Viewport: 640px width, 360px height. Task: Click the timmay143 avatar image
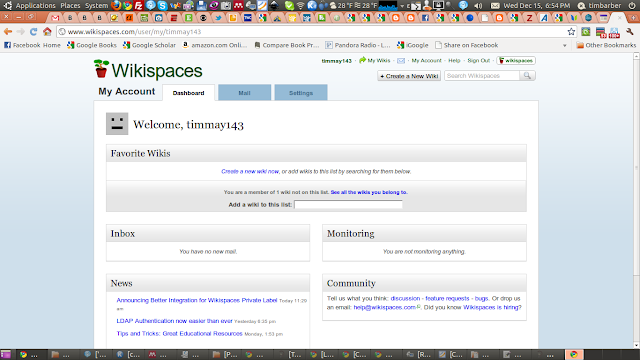pos(117,124)
